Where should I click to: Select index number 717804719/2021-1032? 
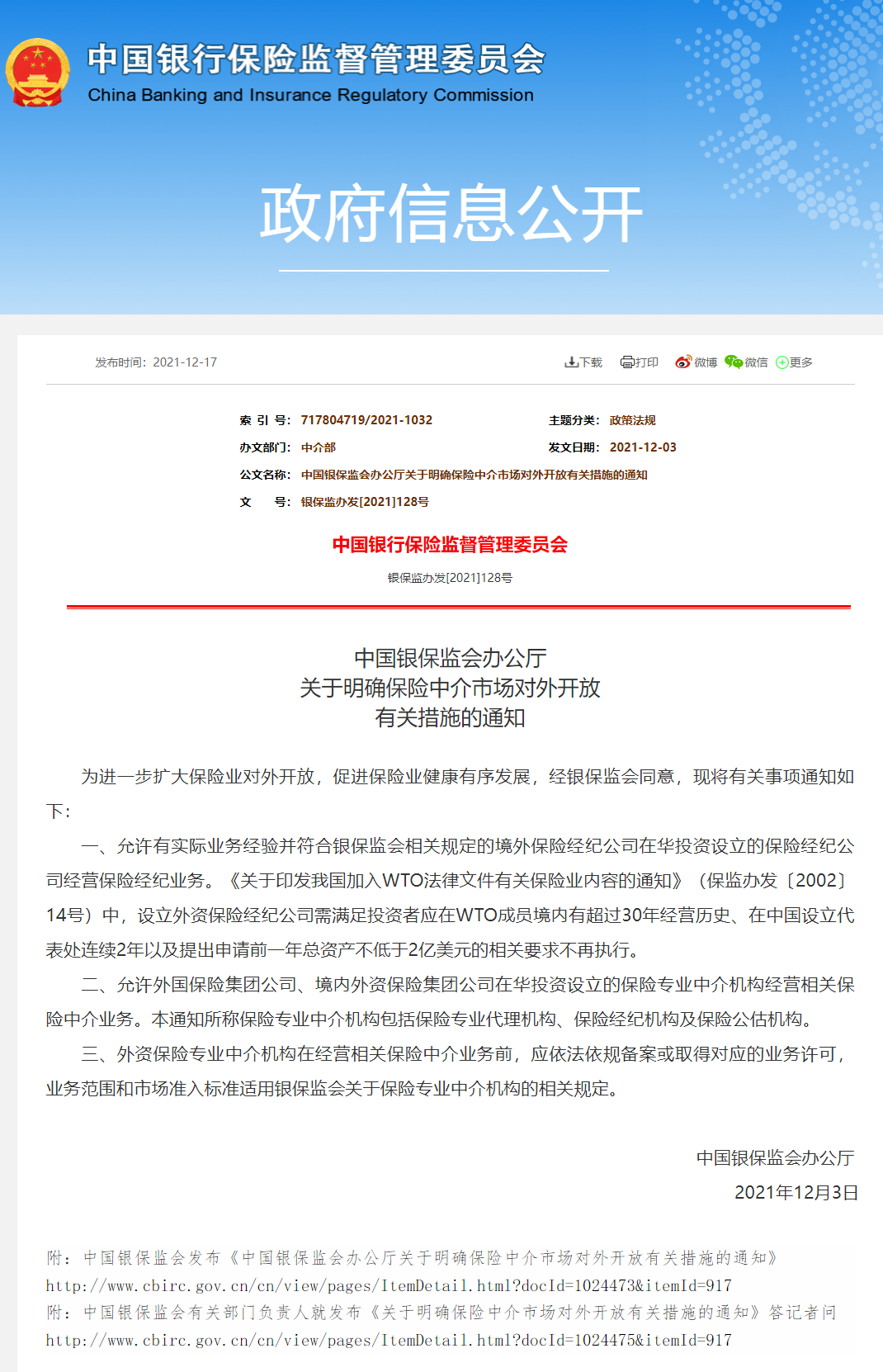click(366, 420)
